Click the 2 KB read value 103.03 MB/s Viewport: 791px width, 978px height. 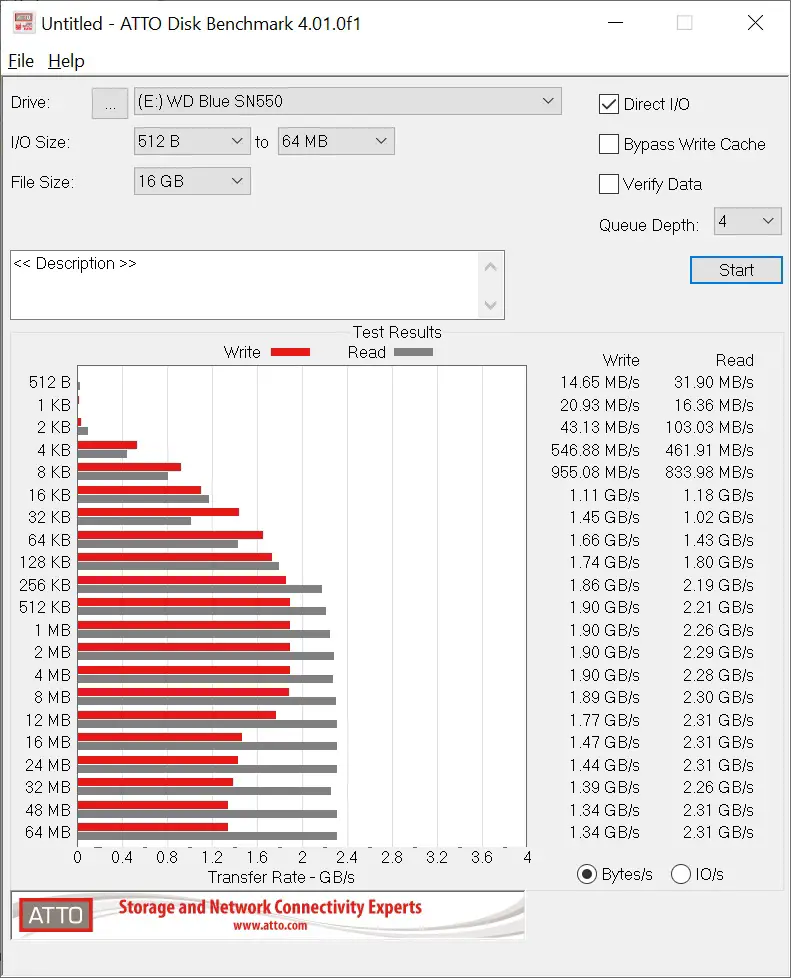coord(709,427)
